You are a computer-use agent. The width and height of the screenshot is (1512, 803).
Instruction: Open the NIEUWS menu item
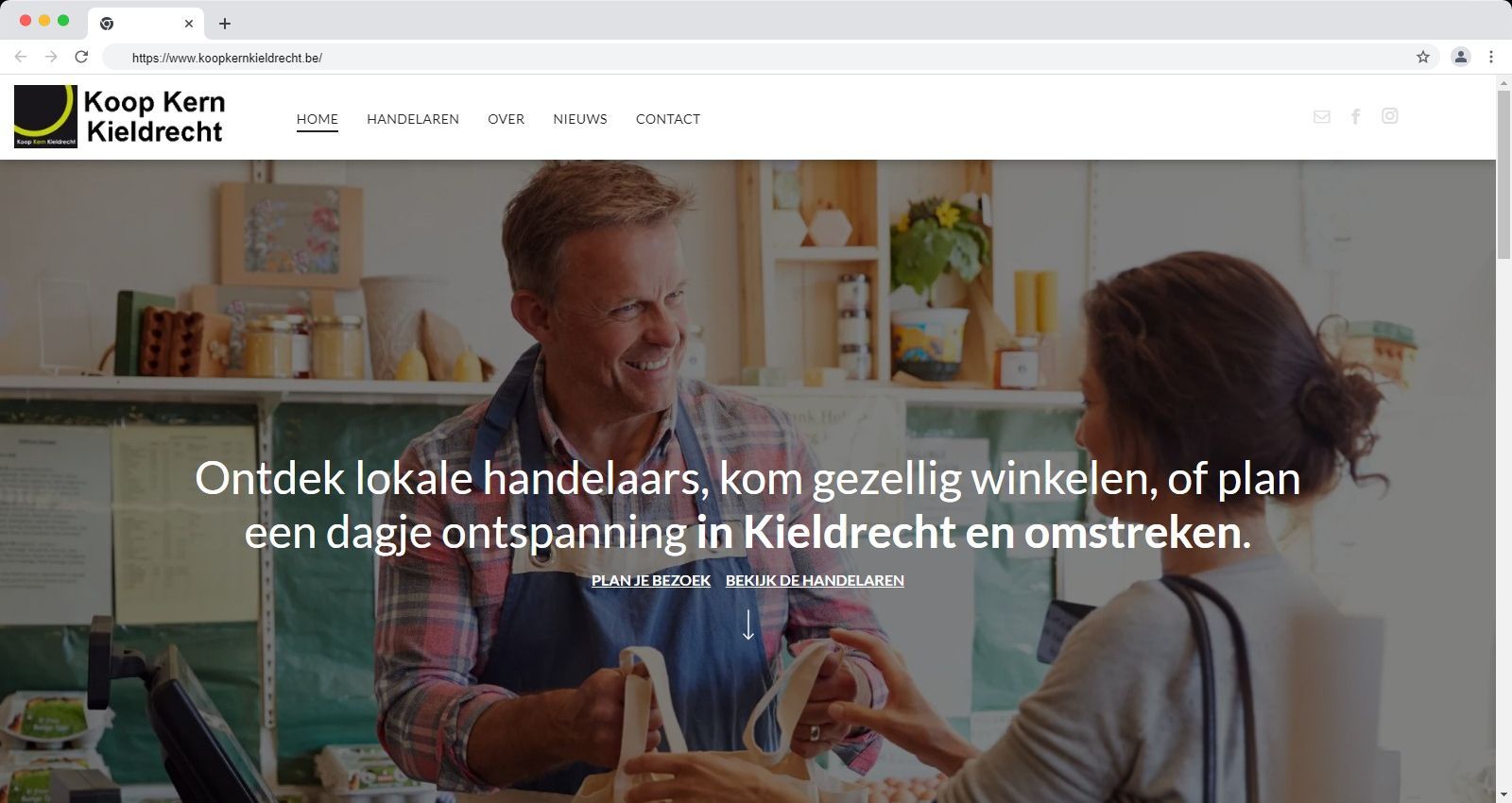(580, 119)
